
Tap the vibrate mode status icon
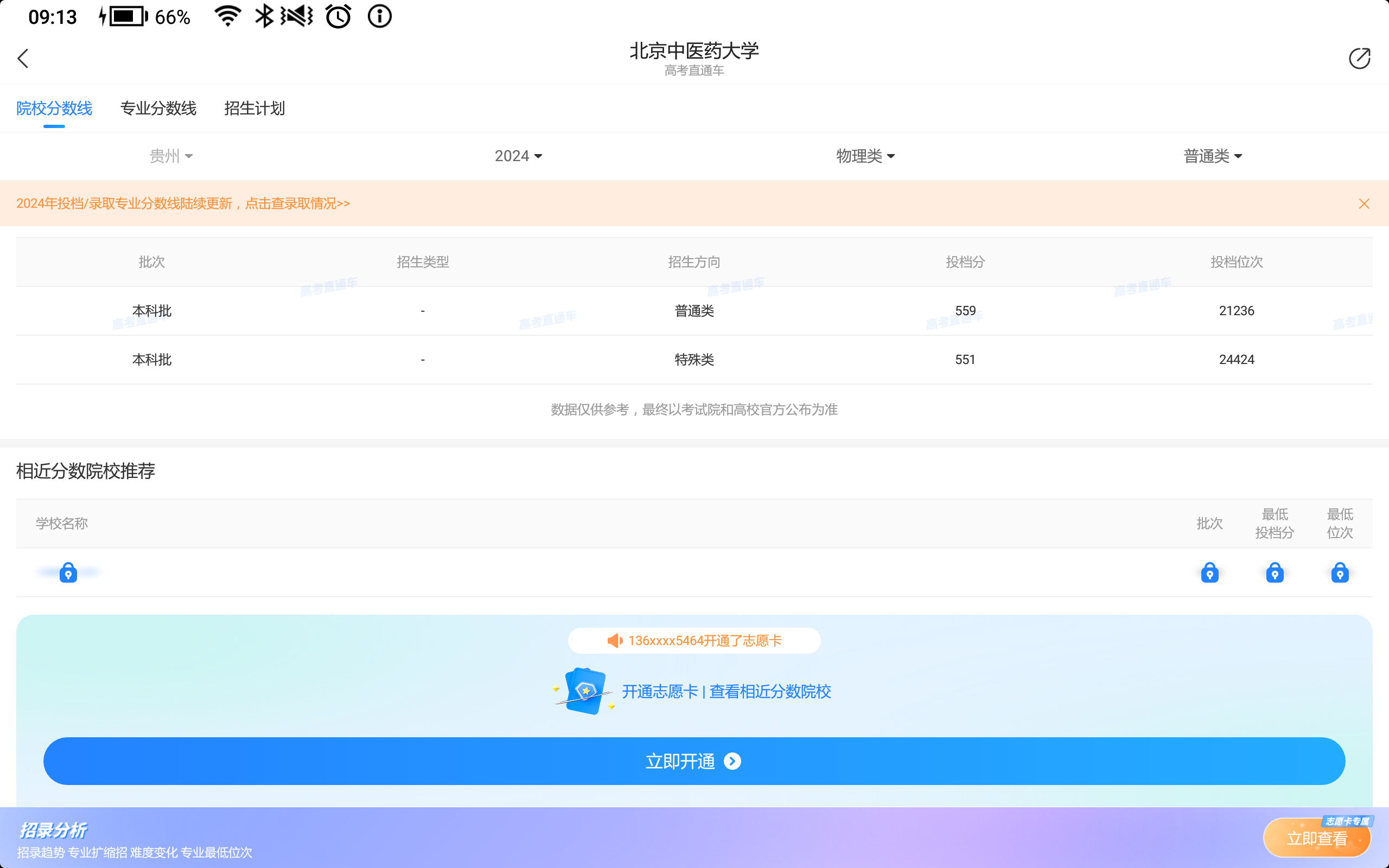[x=297, y=16]
